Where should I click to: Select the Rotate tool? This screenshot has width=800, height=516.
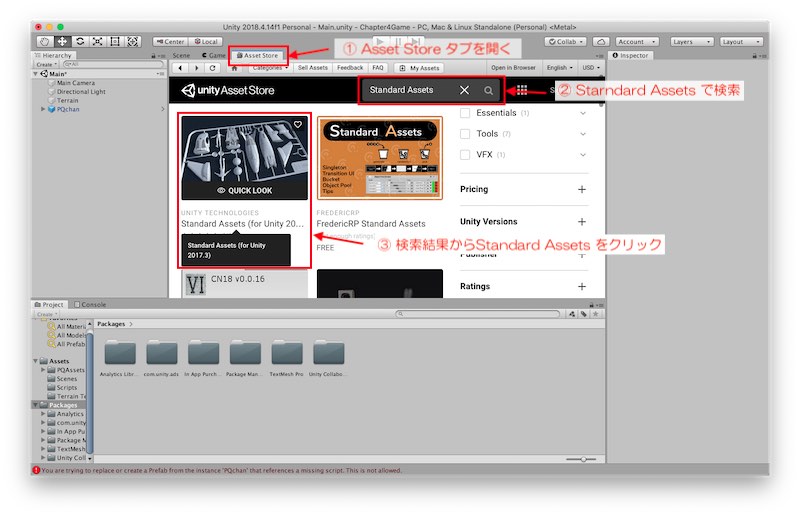(80, 41)
